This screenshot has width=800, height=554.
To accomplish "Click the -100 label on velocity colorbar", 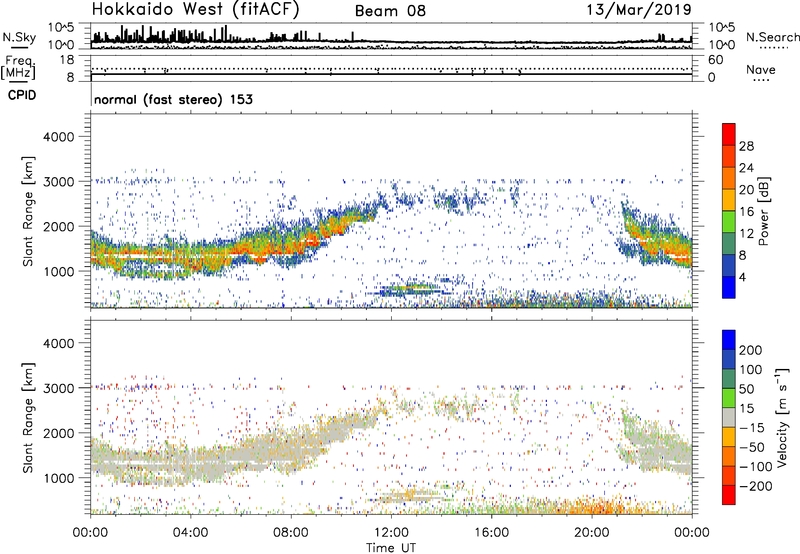I will tap(756, 467).
